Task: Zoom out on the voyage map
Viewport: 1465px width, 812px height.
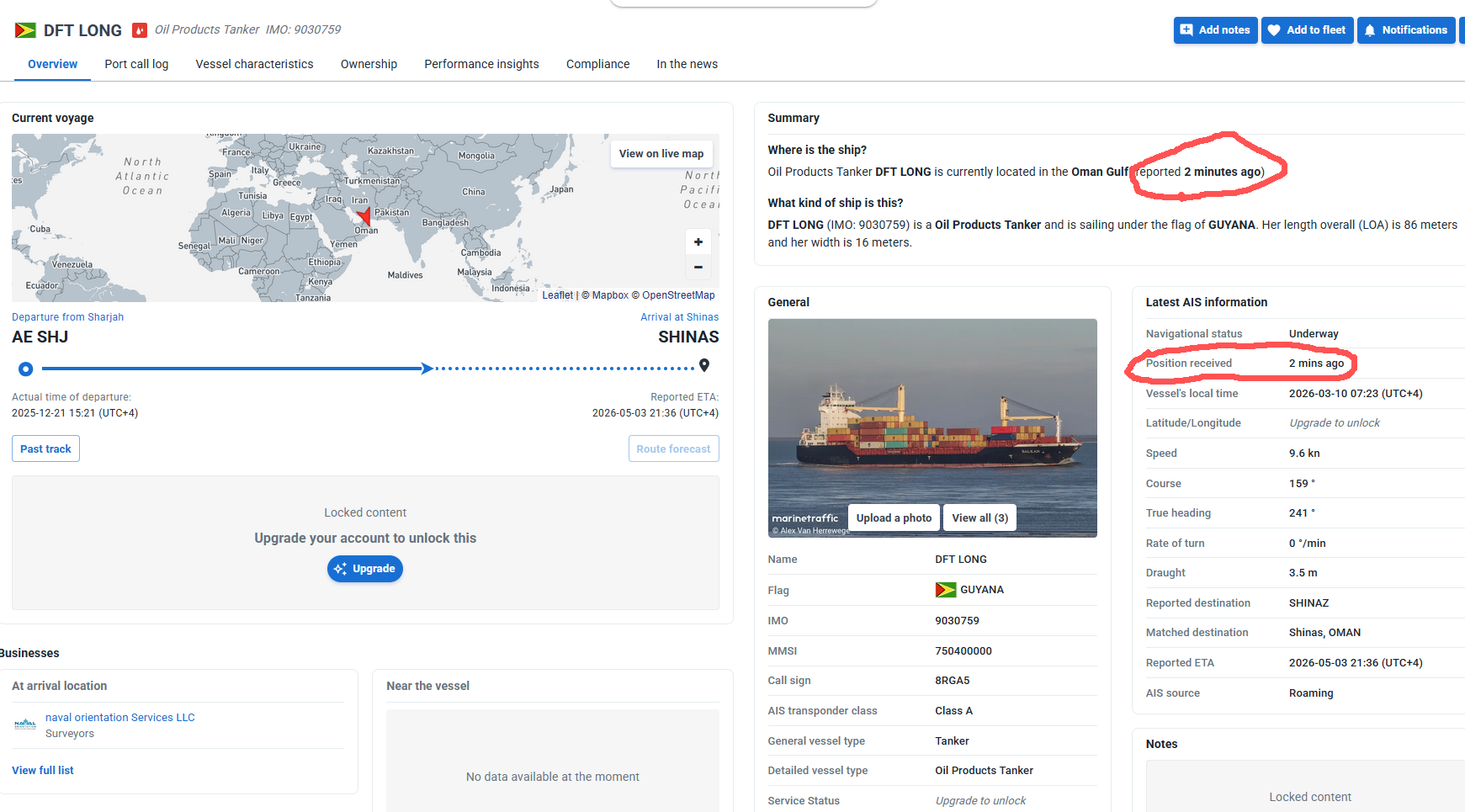Action: [x=698, y=267]
